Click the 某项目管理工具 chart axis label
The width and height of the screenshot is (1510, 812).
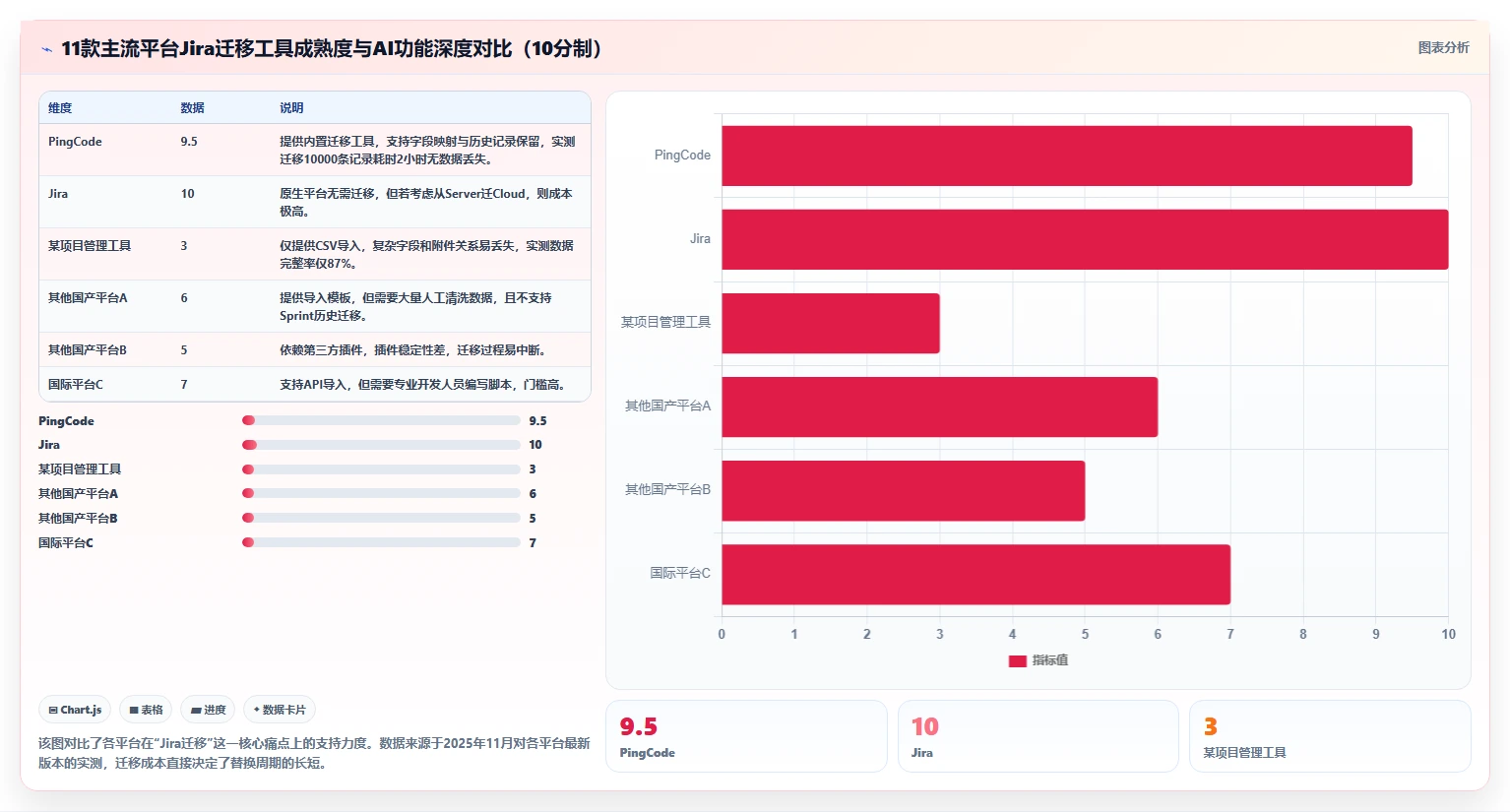click(x=665, y=323)
